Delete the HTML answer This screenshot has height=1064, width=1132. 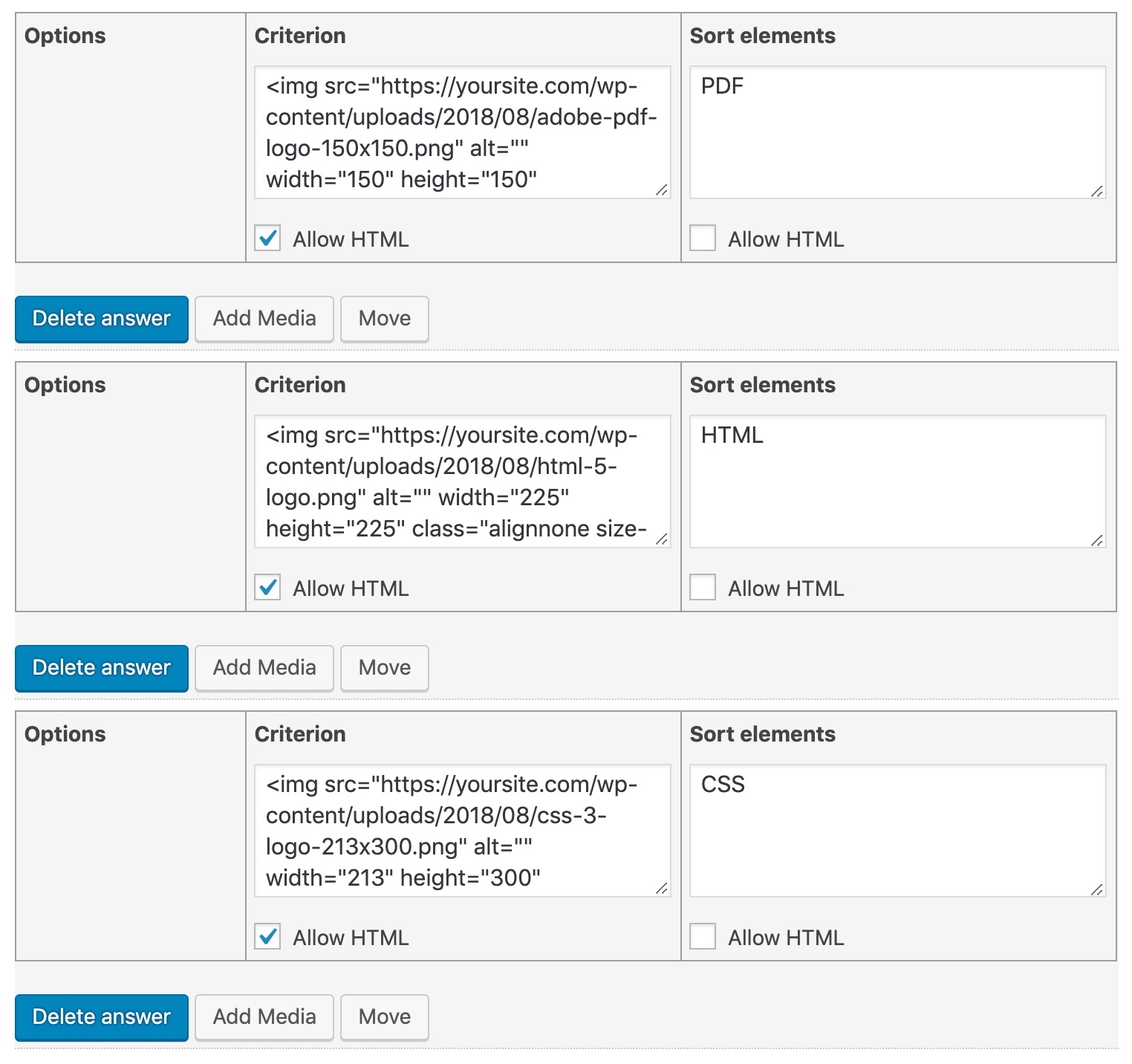tap(102, 668)
